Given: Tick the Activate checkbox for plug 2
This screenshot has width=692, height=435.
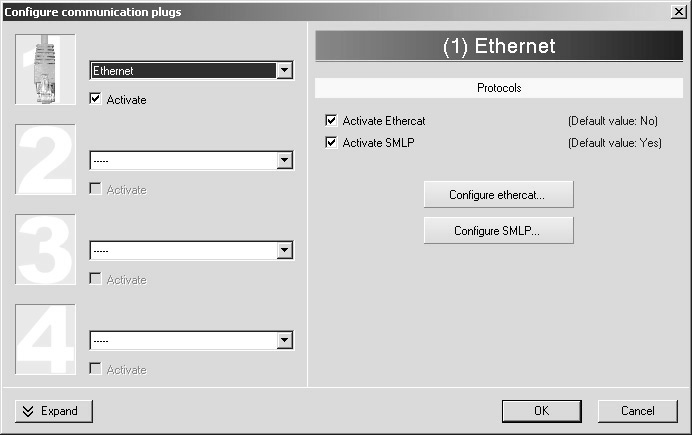Looking at the screenshot, I should [x=95, y=188].
